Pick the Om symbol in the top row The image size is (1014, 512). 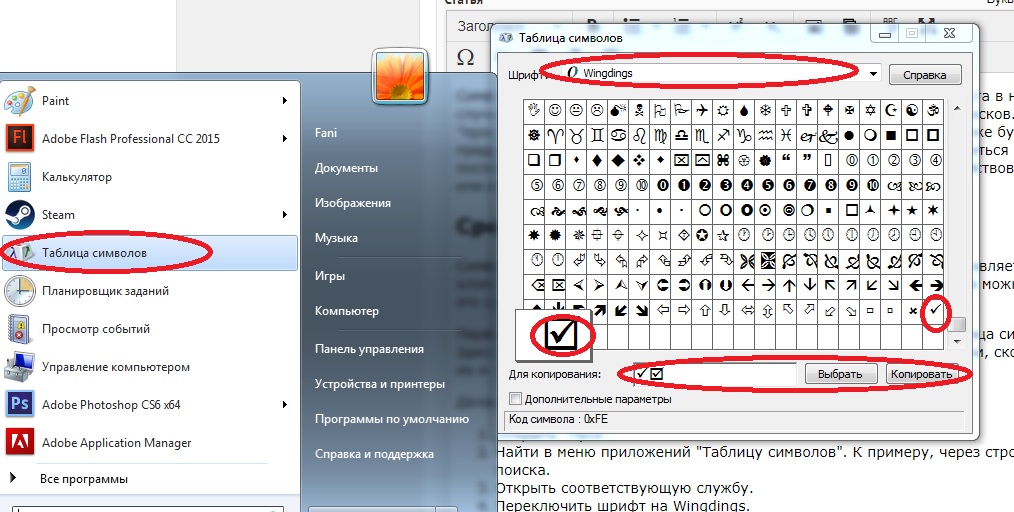point(933,111)
